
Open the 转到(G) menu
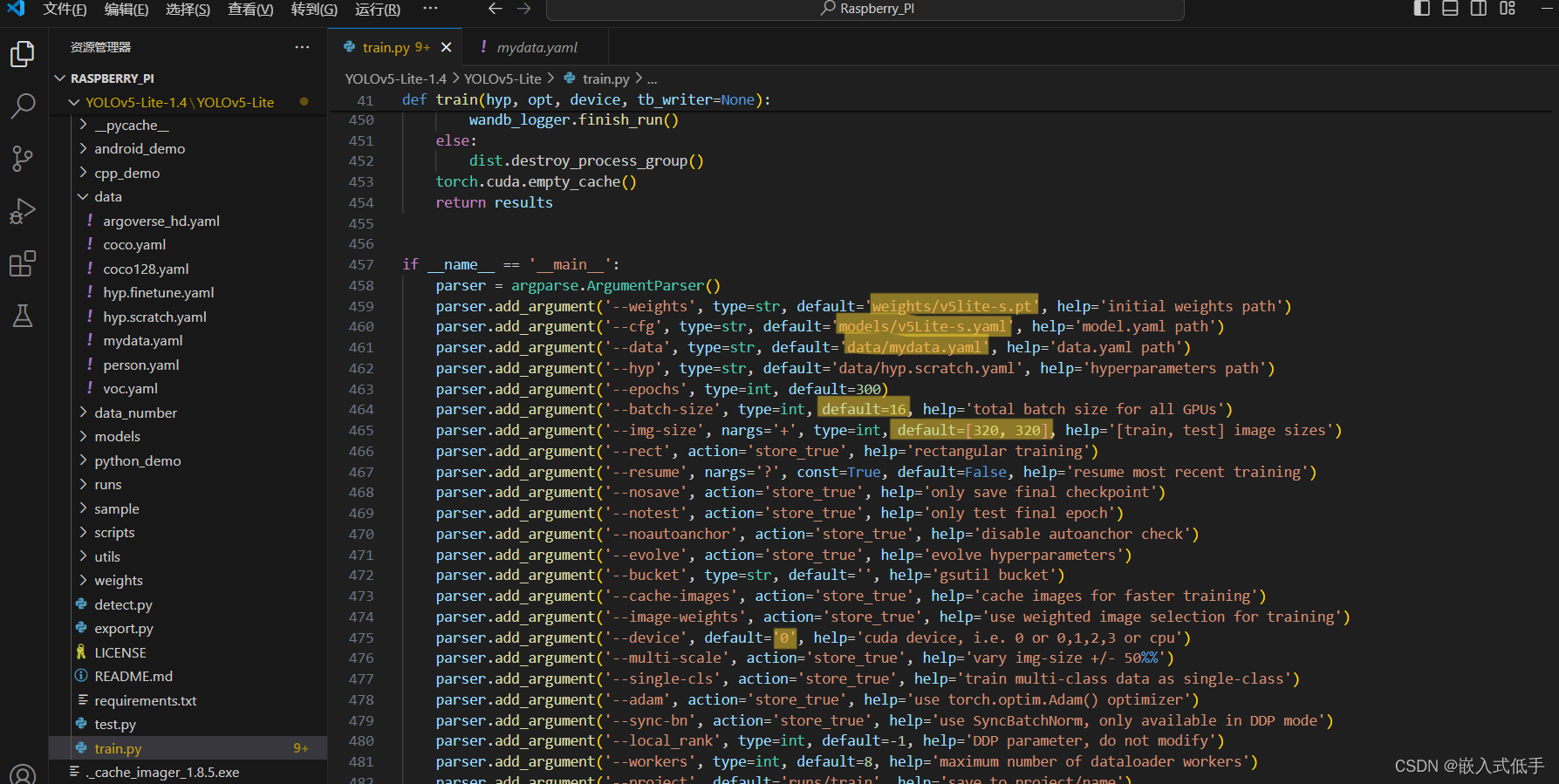click(x=314, y=10)
